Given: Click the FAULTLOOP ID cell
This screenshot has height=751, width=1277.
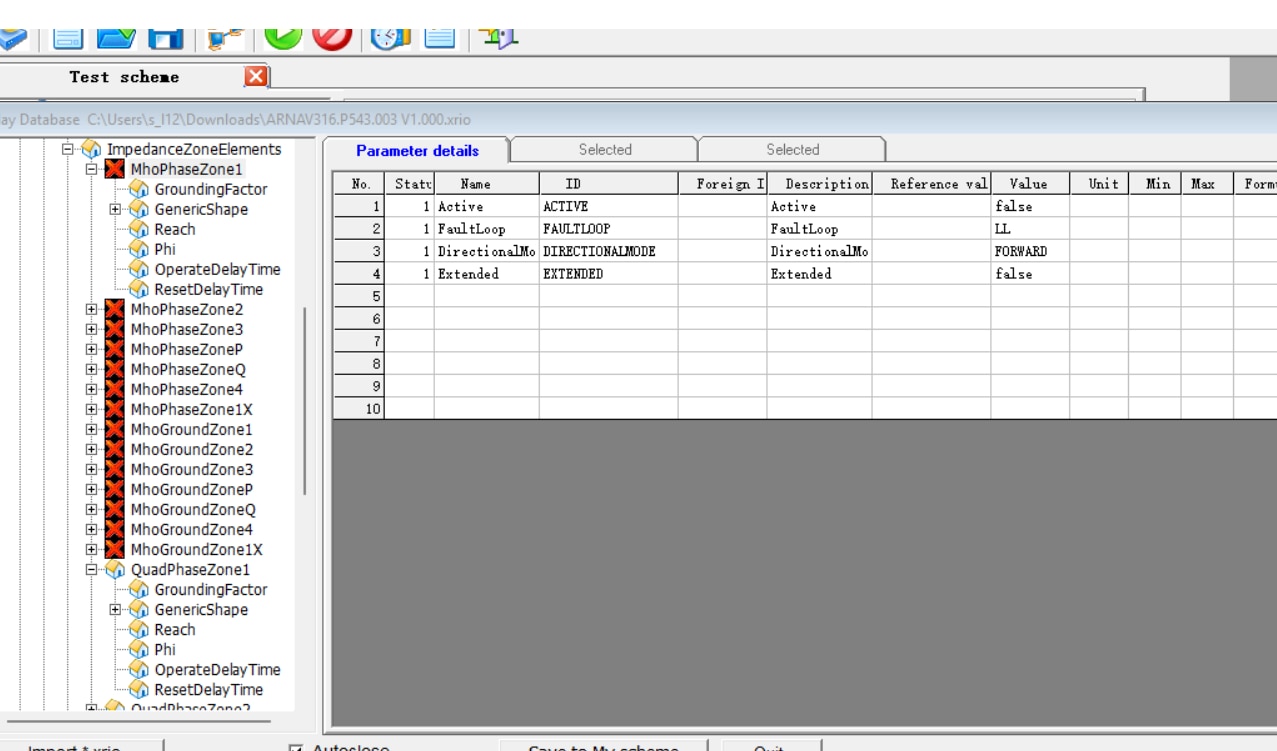Looking at the screenshot, I should (x=609, y=229).
